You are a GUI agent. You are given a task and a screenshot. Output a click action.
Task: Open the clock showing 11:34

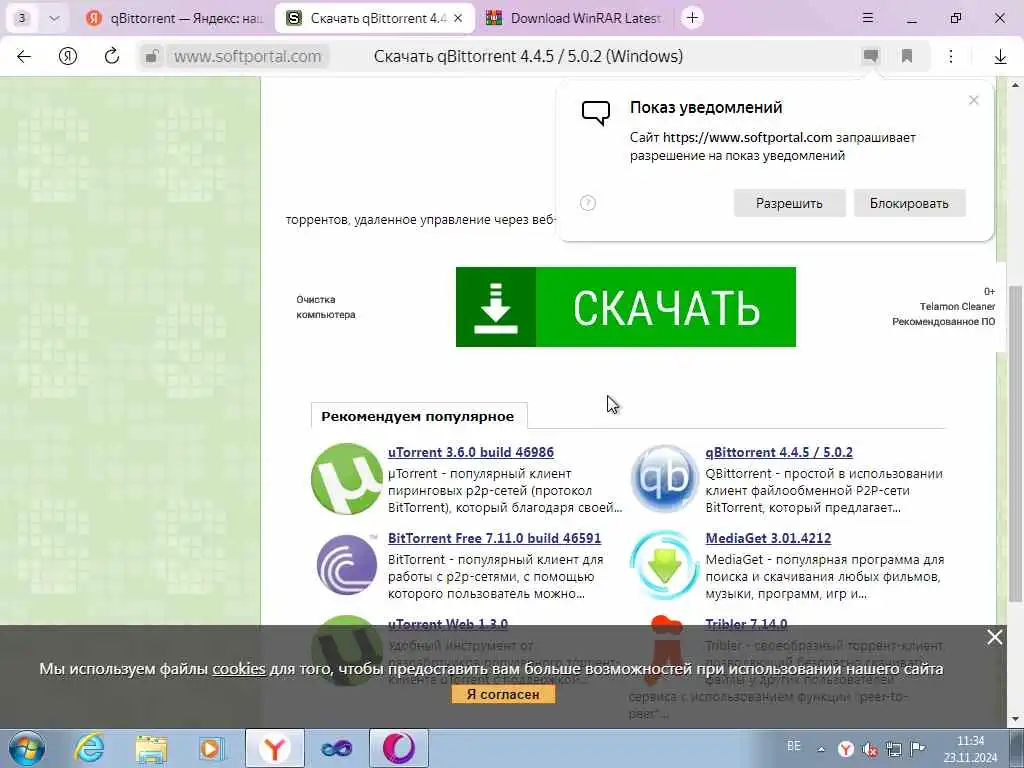tap(970, 749)
